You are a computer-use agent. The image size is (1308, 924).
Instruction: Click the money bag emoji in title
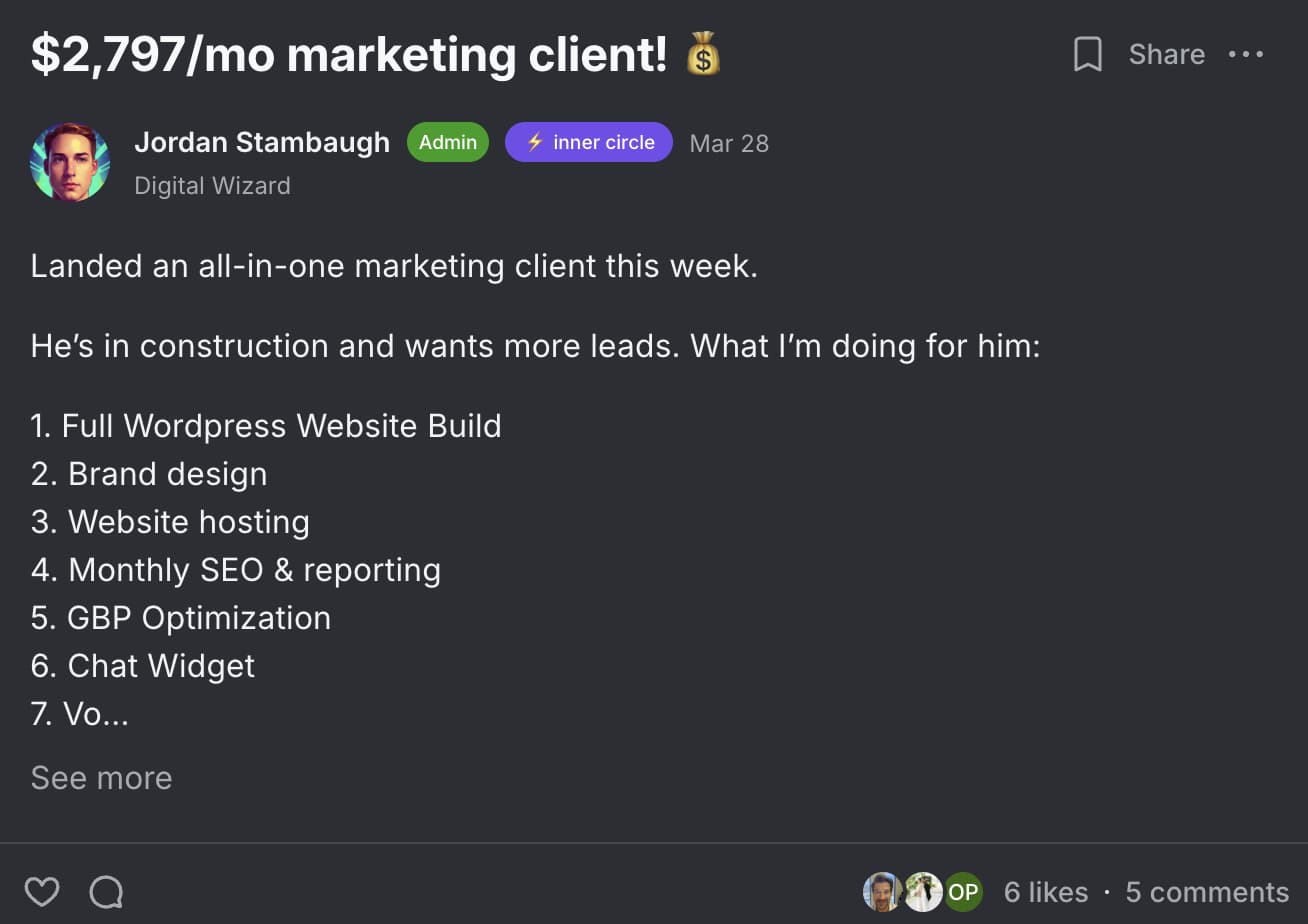704,54
